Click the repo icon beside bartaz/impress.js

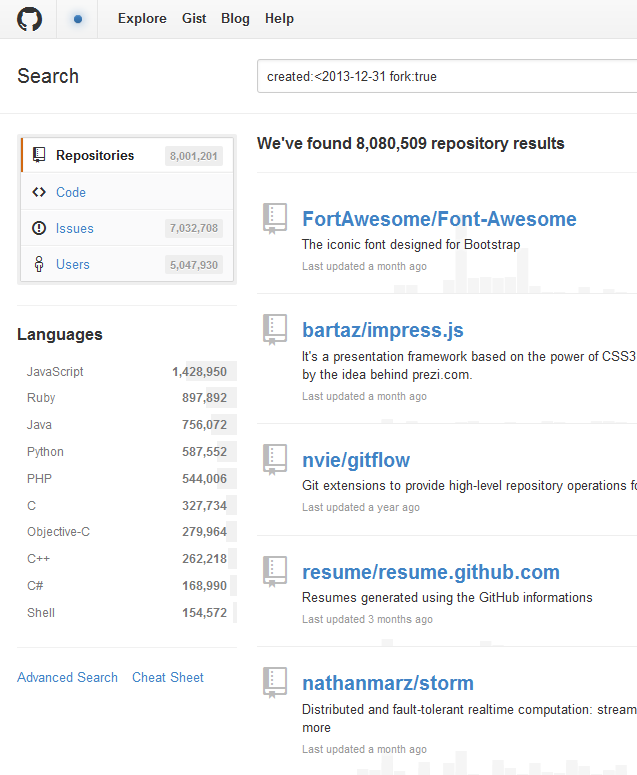[x=274, y=330]
